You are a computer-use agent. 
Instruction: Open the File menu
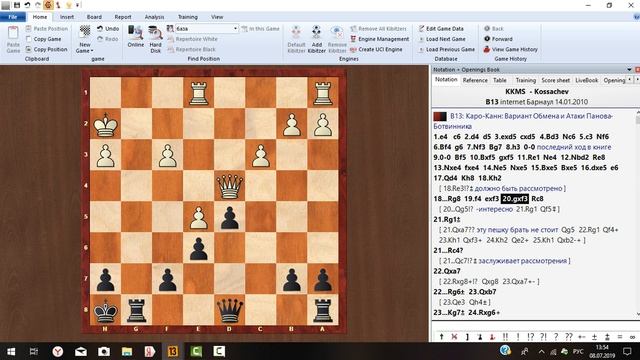13,17
